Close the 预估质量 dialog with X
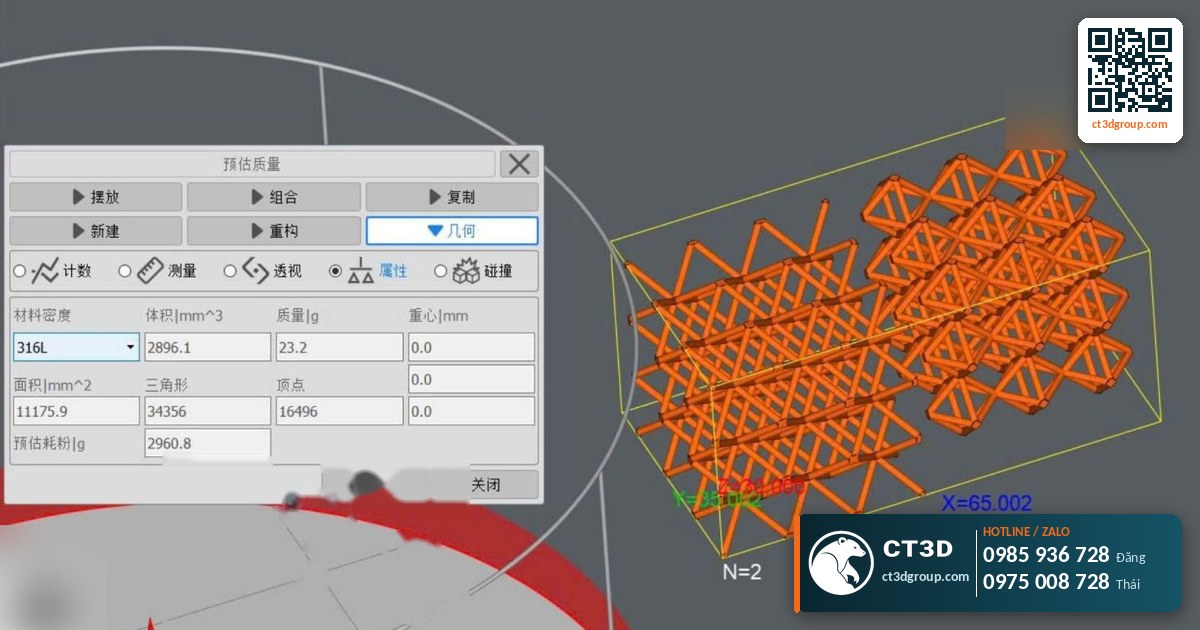Image resolution: width=1200 pixels, height=630 pixels. (x=519, y=164)
